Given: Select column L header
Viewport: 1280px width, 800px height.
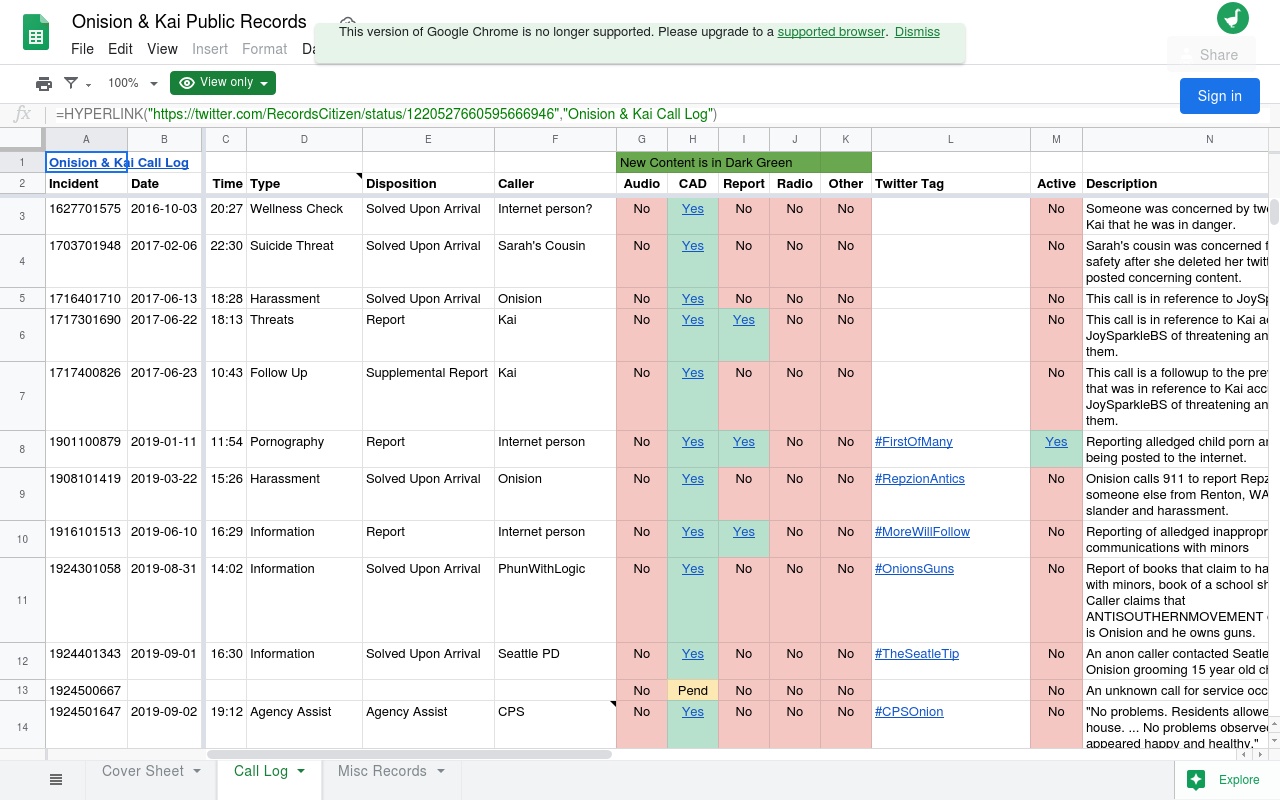Looking at the screenshot, I should tap(950, 139).
